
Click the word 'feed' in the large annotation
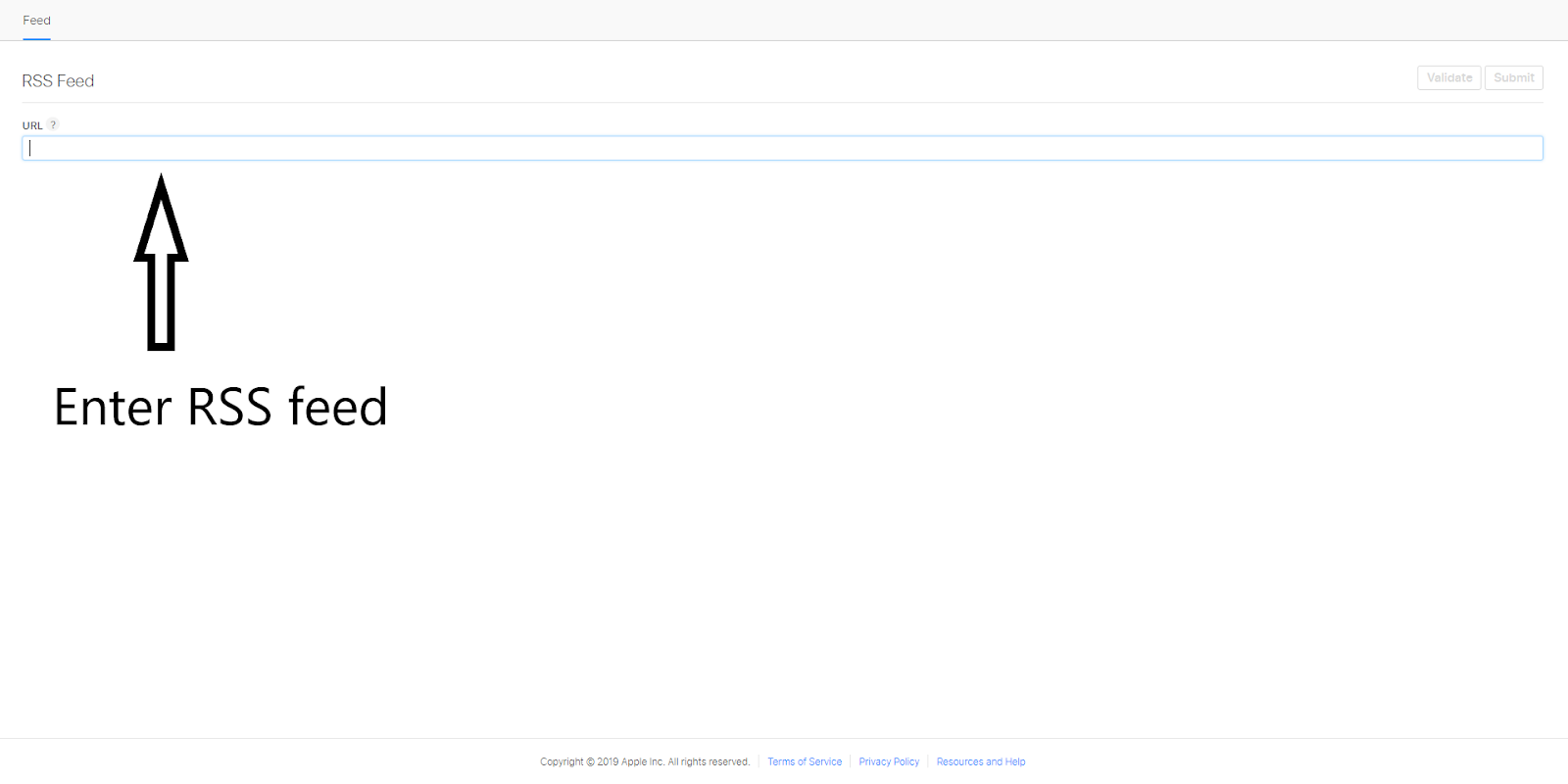(x=338, y=408)
